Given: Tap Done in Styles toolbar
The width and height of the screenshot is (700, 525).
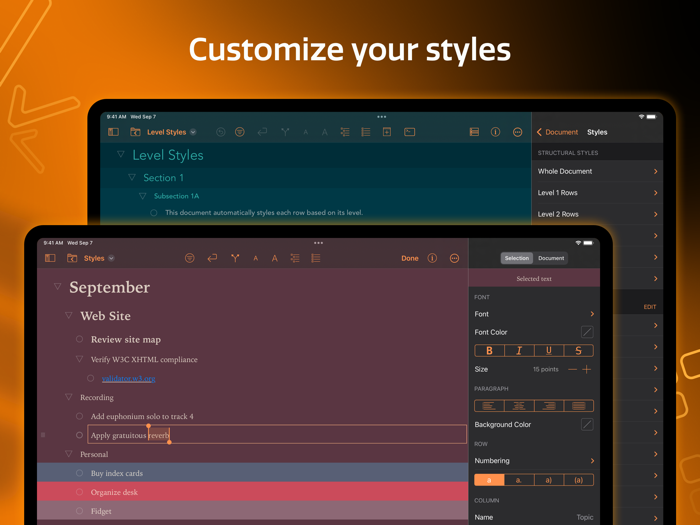Looking at the screenshot, I should coord(409,258).
